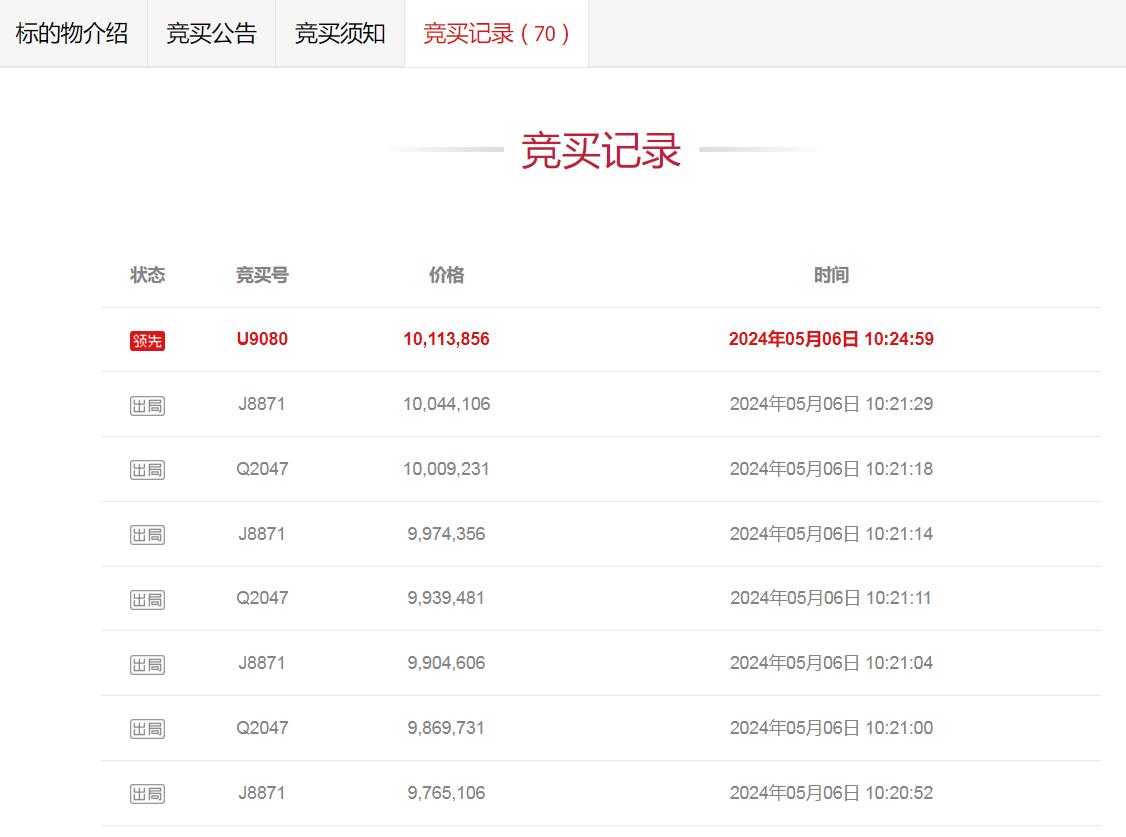Click the 竞买号 column header
The width and height of the screenshot is (1126, 837).
click(262, 275)
